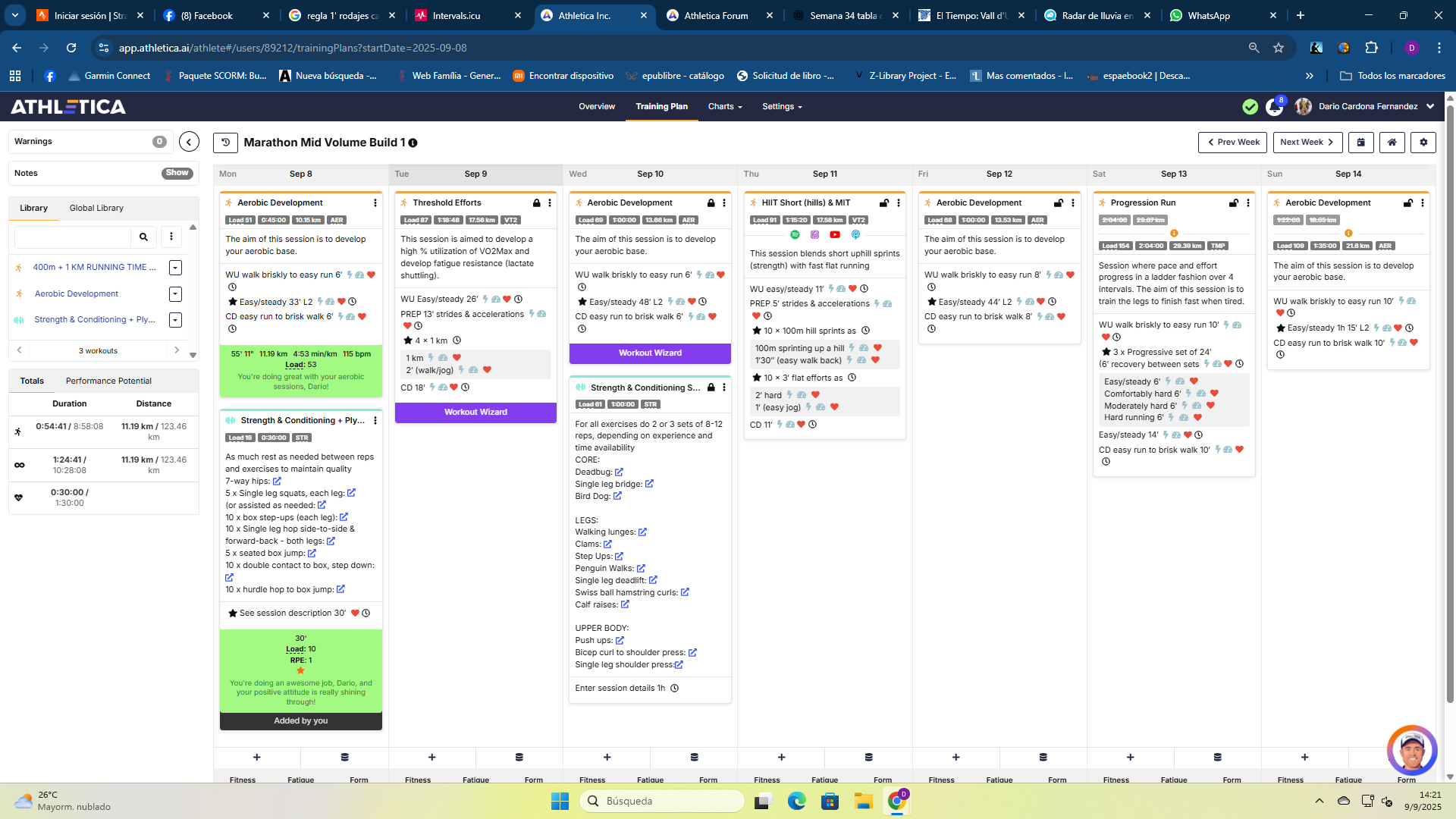1456x819 pixels.
Task: Toggle lock on Friday Aerobic Development workout
Action: 1058,203
